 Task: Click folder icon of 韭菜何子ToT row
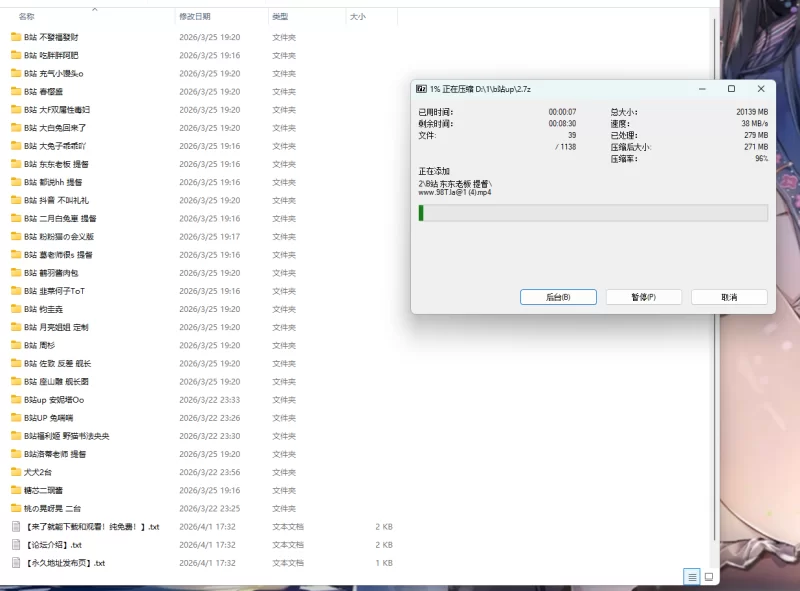click(16, 291)
